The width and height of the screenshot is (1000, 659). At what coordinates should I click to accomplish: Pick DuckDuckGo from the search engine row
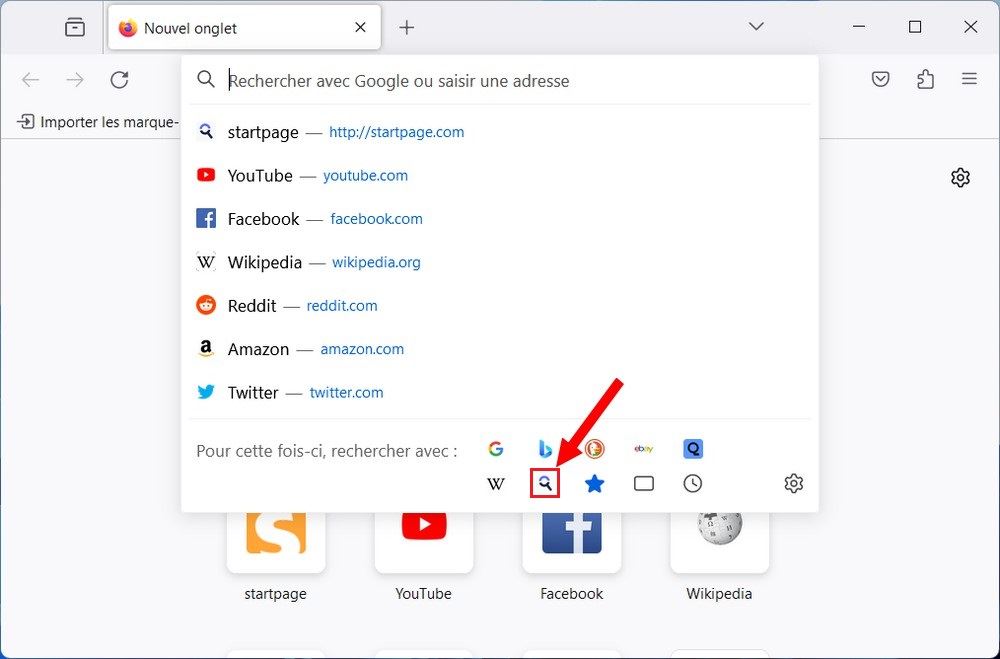[594, 449]
